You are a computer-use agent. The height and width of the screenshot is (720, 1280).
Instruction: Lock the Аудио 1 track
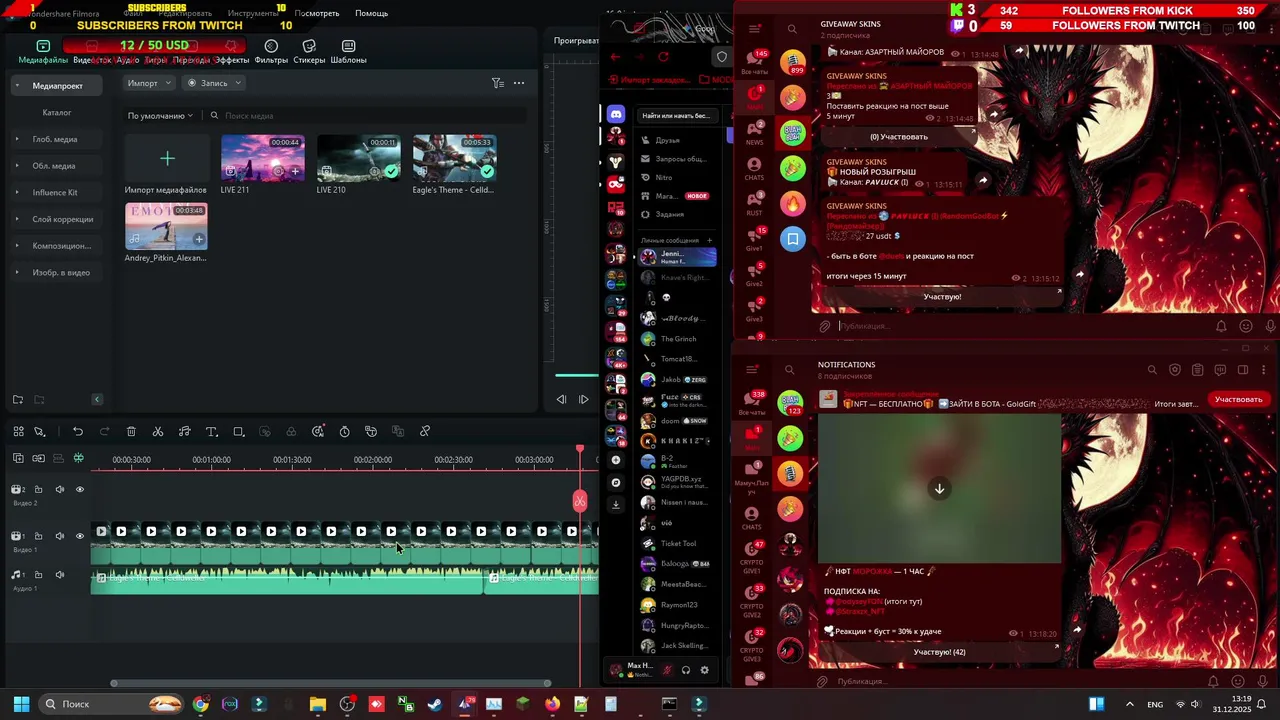click(x=38, y=575)
